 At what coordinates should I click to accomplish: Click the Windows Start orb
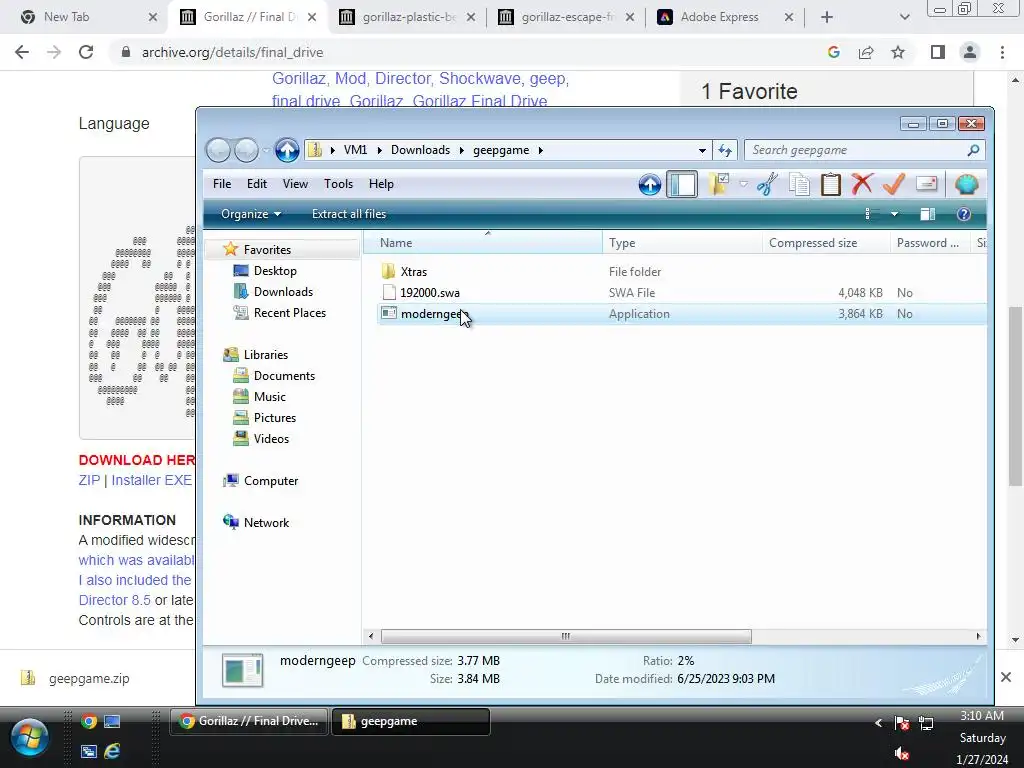click(29, 737)
